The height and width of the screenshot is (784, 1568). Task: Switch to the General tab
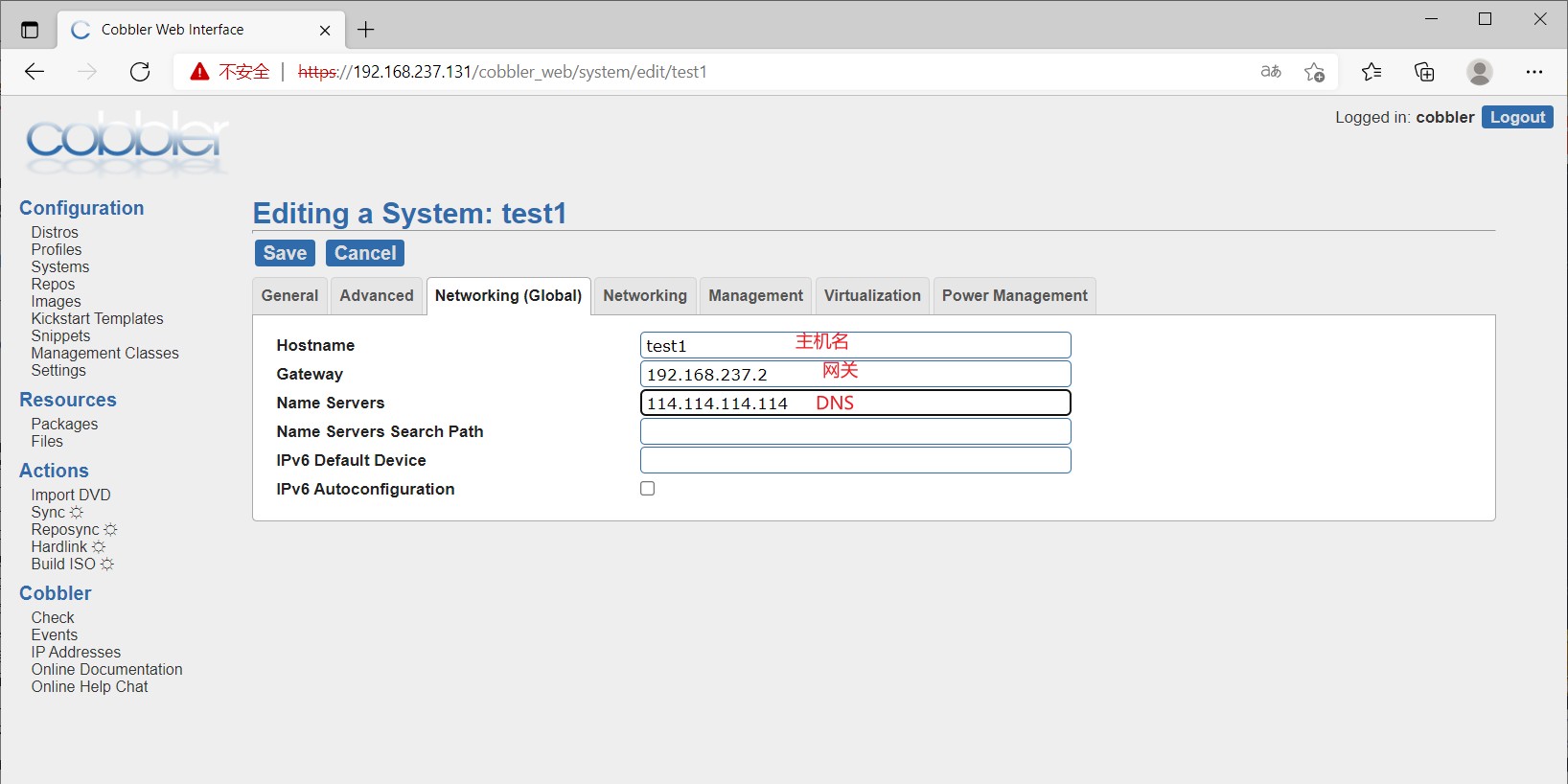tap(289, 295)
